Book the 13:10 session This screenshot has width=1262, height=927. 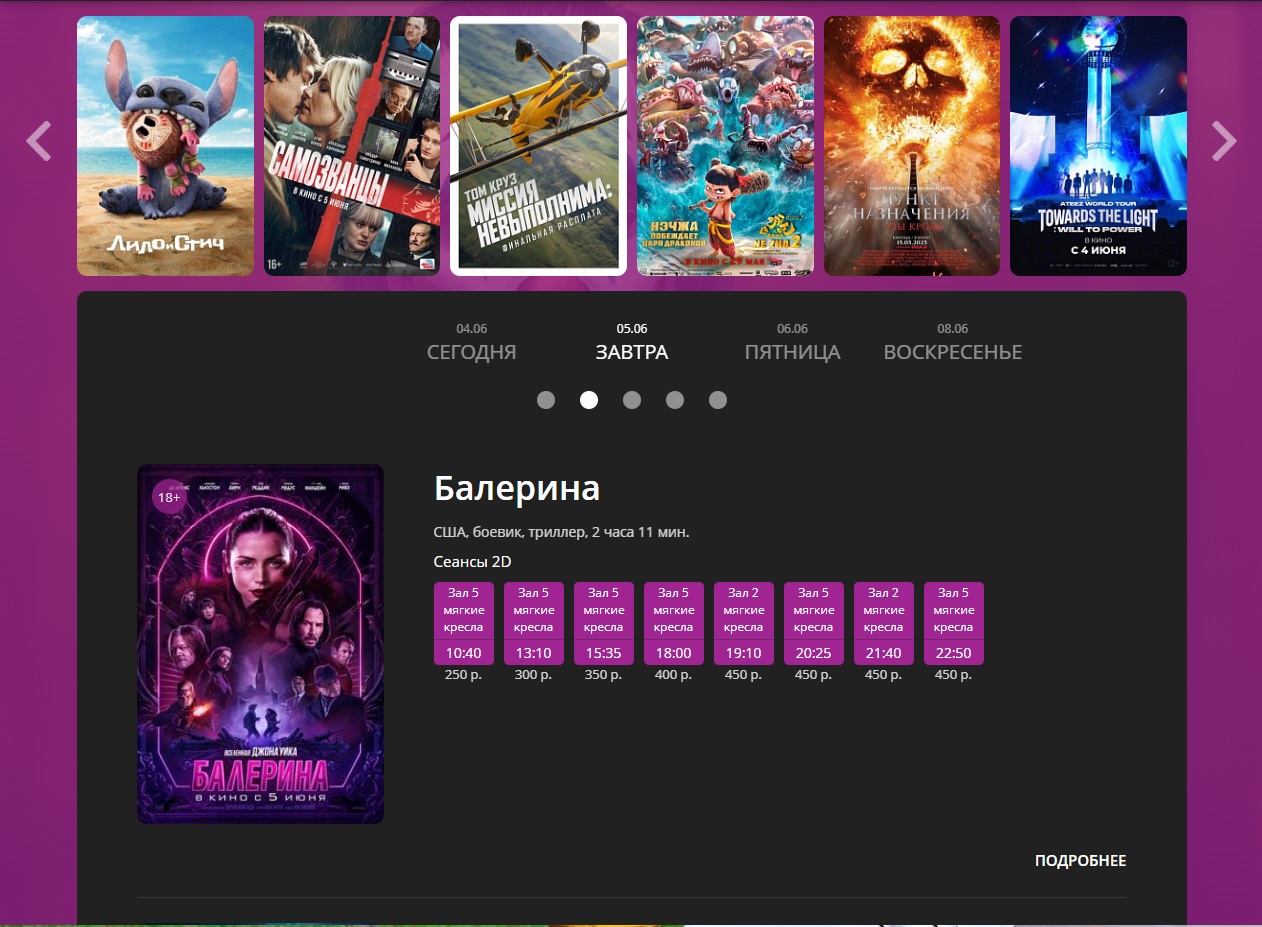[534, 623]
